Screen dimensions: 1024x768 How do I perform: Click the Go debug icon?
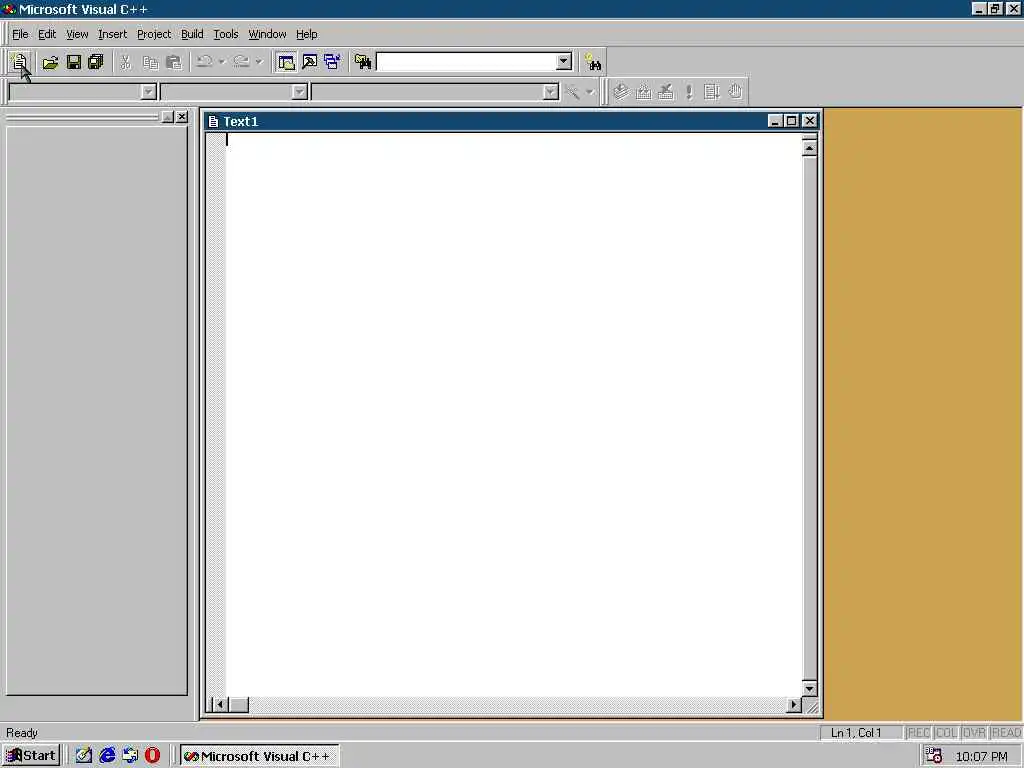[712, 92]
